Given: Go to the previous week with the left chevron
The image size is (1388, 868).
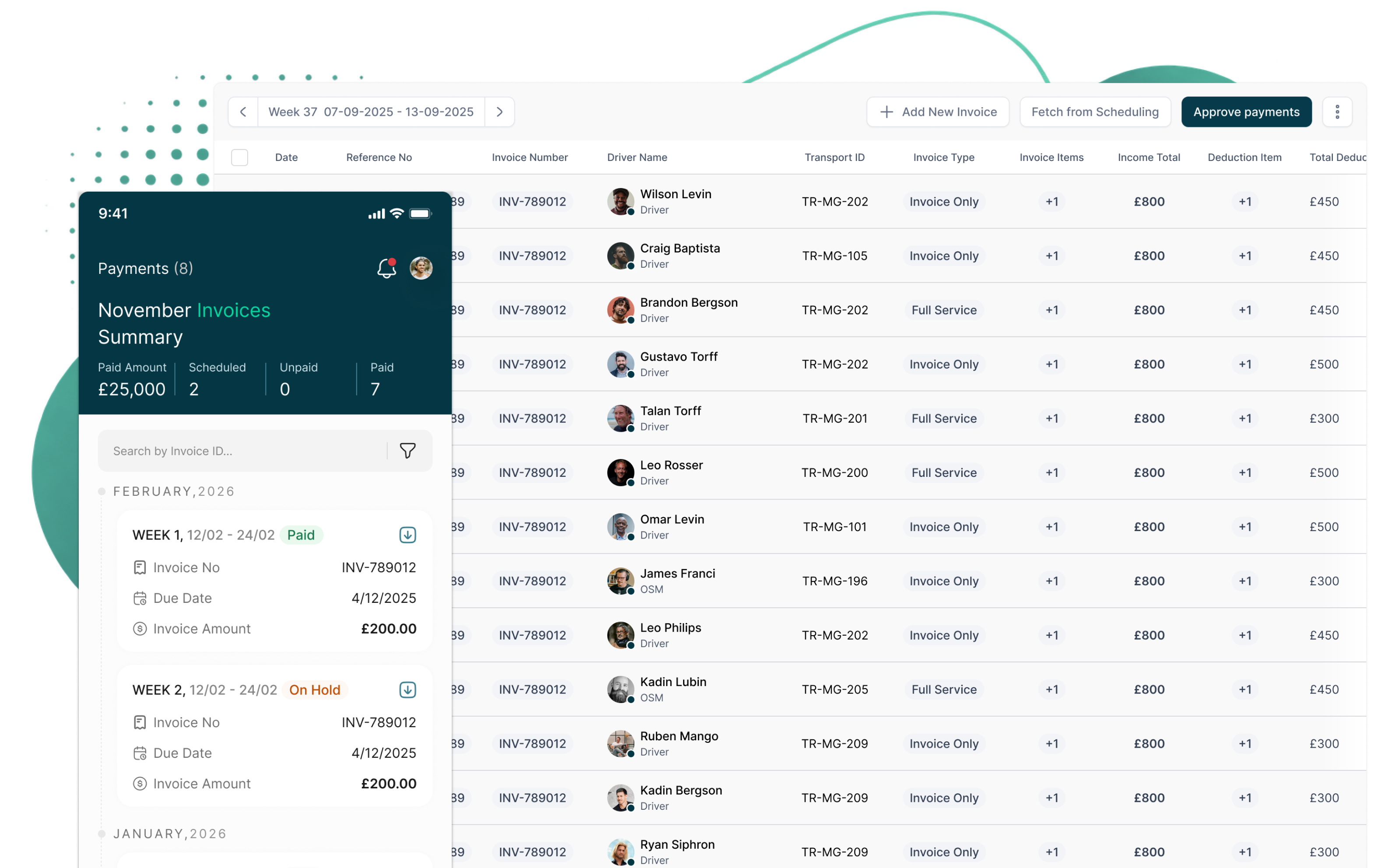Looking at the screenshot, I should coord(243,112).
